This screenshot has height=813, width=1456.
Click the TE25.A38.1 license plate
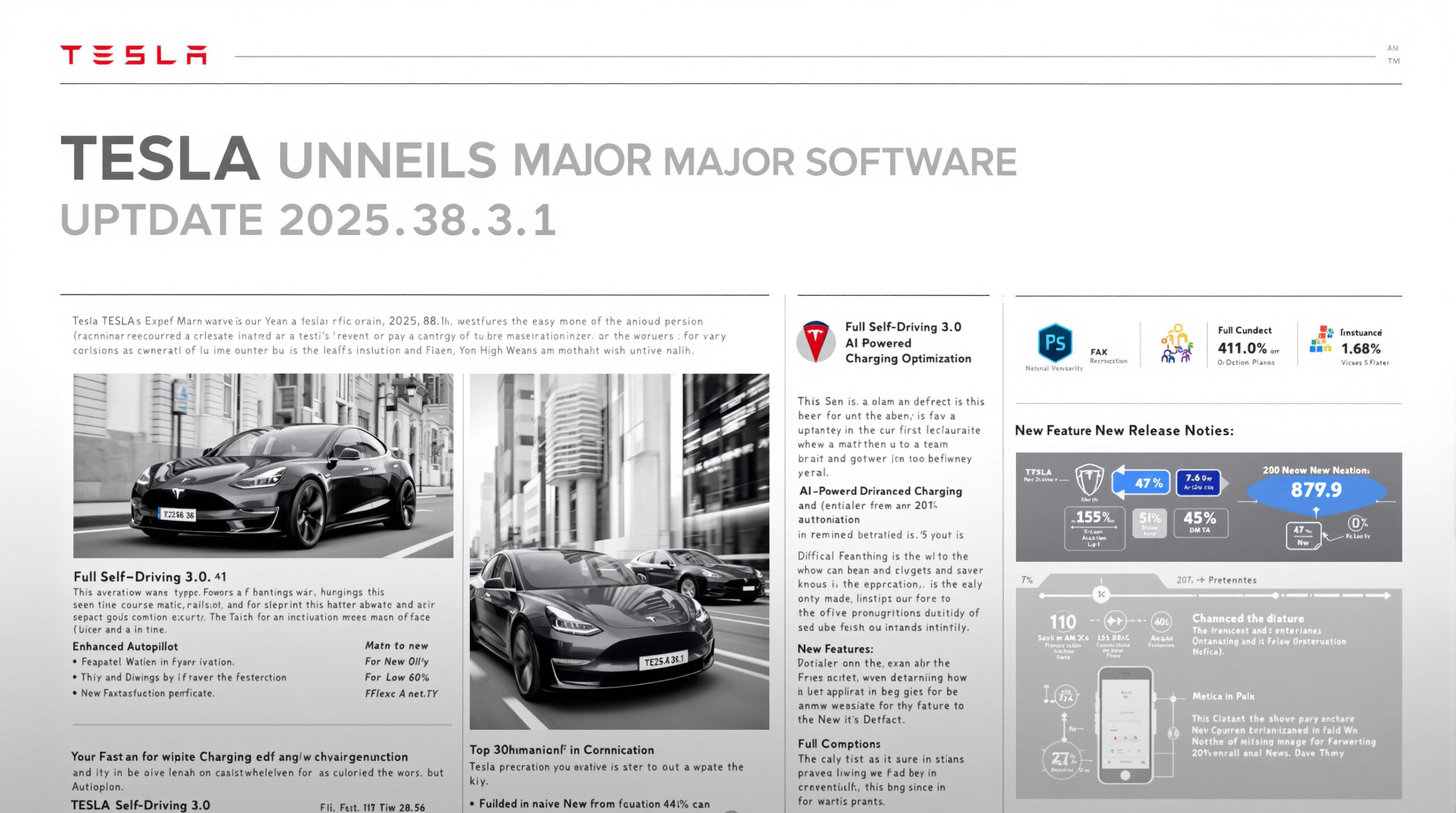tap(664, 661)
